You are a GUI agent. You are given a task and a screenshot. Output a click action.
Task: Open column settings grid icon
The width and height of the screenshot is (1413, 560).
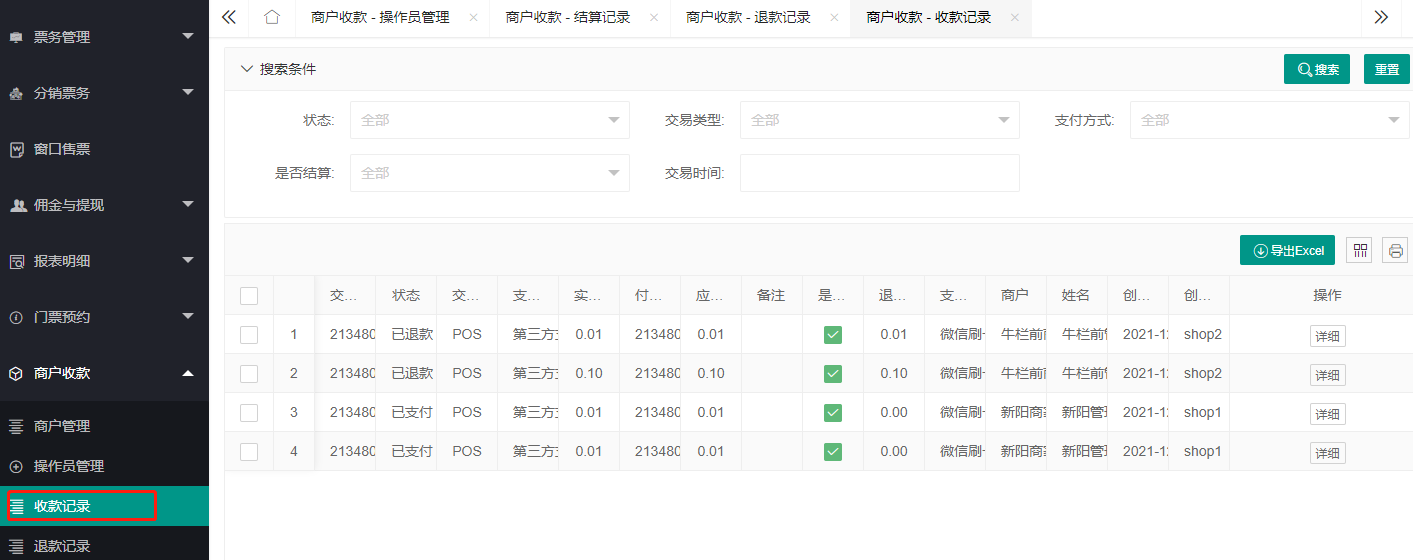[x=1359, y=250]
